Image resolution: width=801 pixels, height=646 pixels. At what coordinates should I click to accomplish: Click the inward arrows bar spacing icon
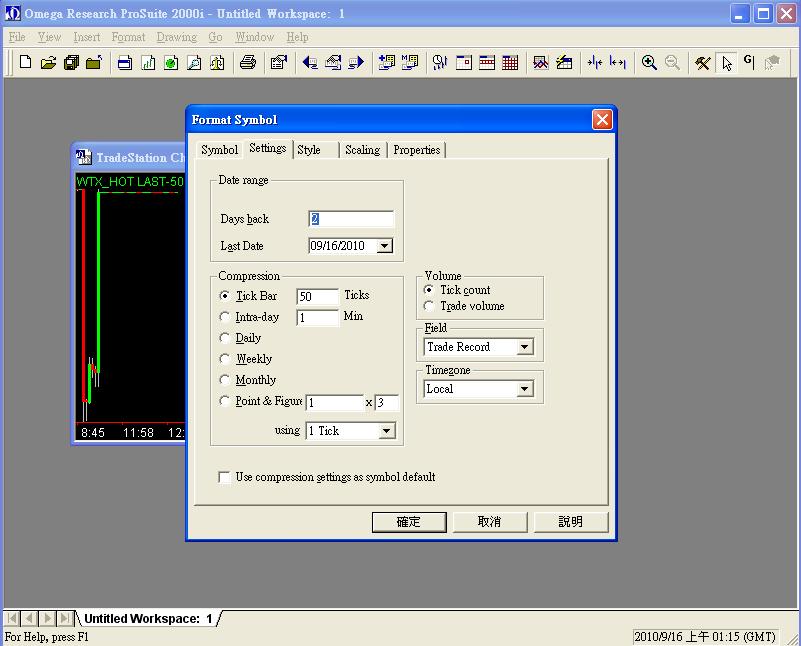[x=595, y=62]
